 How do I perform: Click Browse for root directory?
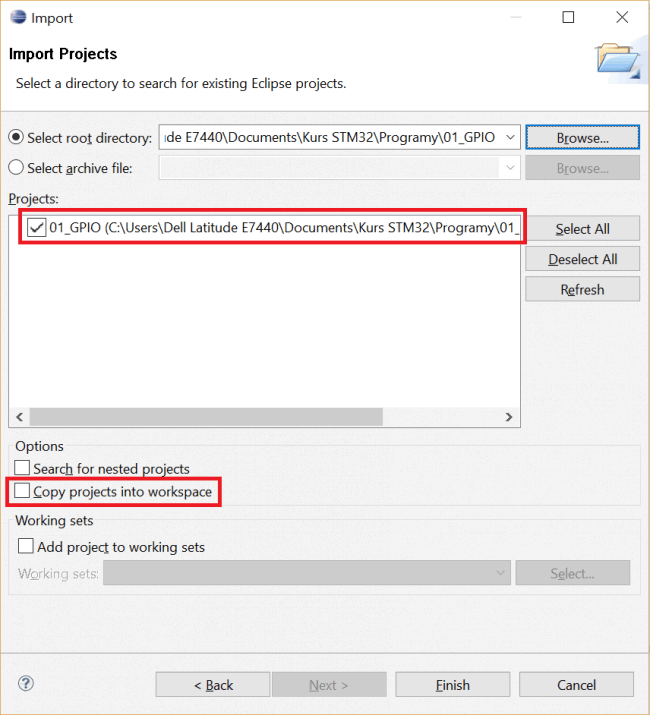[582, 137]
